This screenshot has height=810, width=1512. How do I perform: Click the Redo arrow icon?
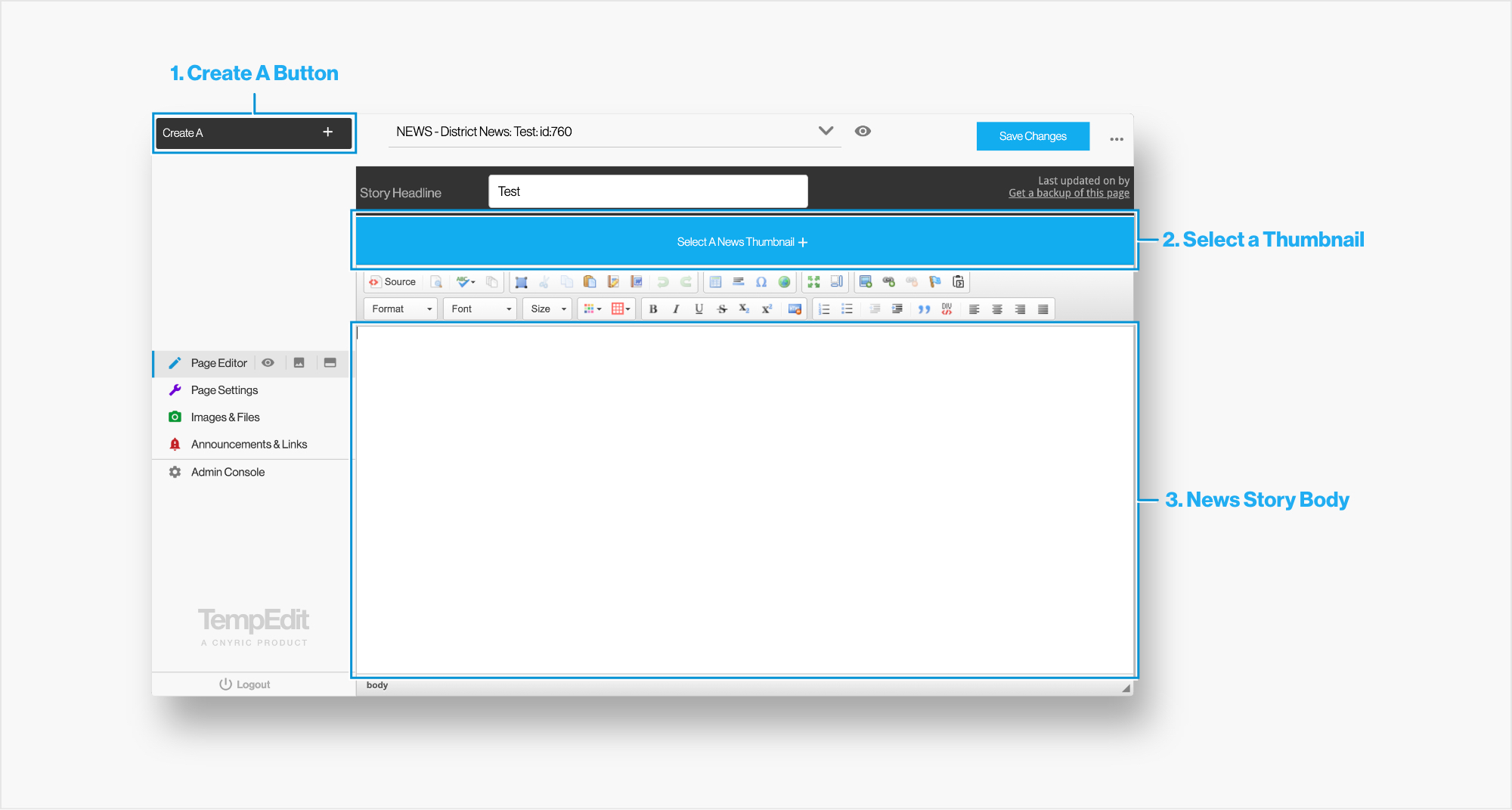(x=686, y=282)
